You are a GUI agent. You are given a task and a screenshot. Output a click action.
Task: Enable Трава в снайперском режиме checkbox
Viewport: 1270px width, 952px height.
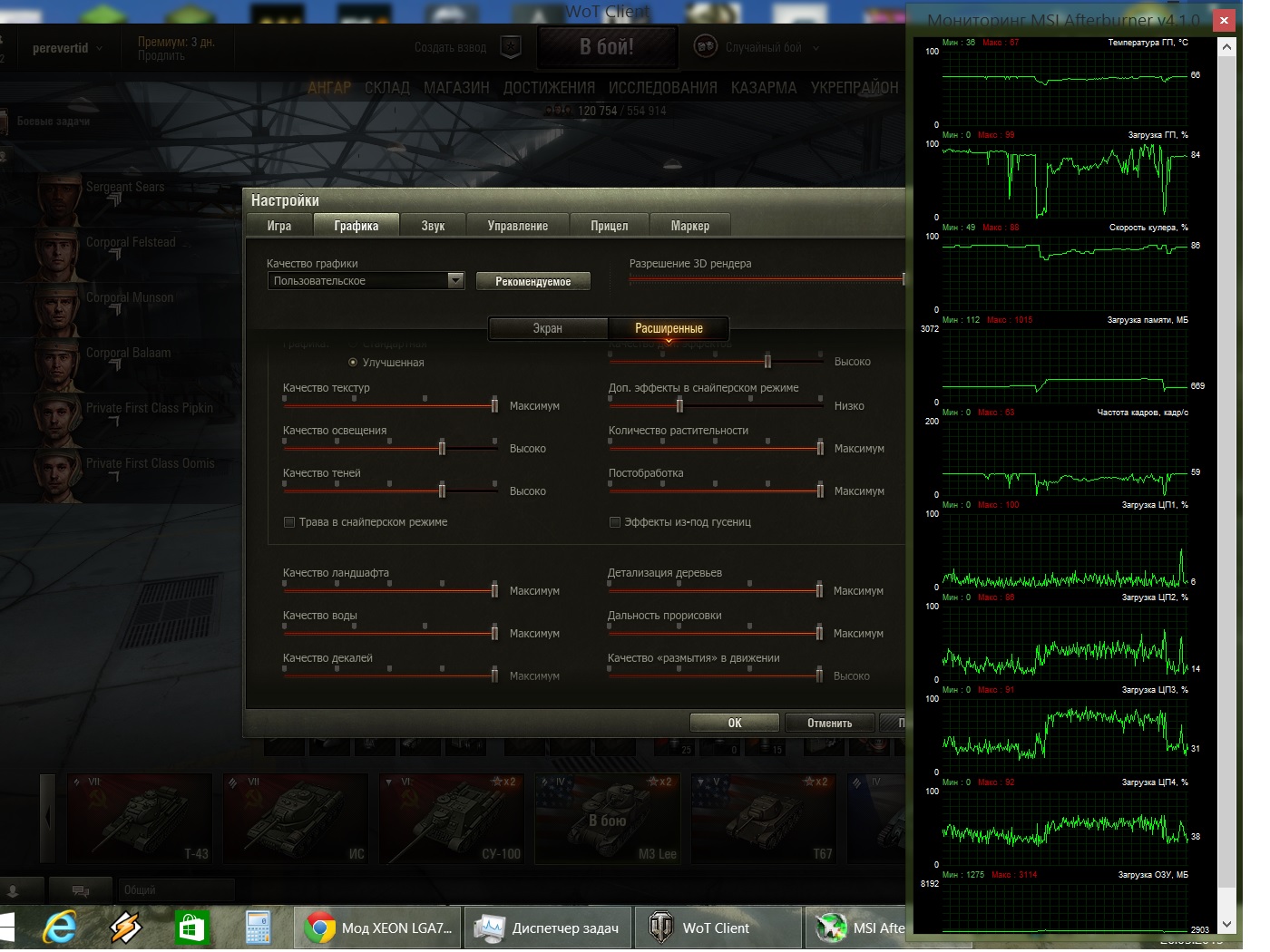pos(289,522)
